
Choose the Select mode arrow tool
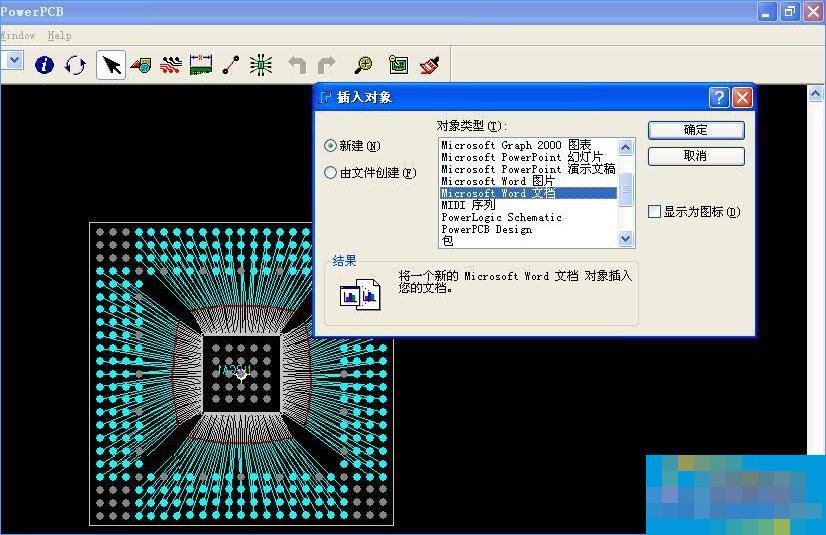pyautogui.click(x=111, y=65)
